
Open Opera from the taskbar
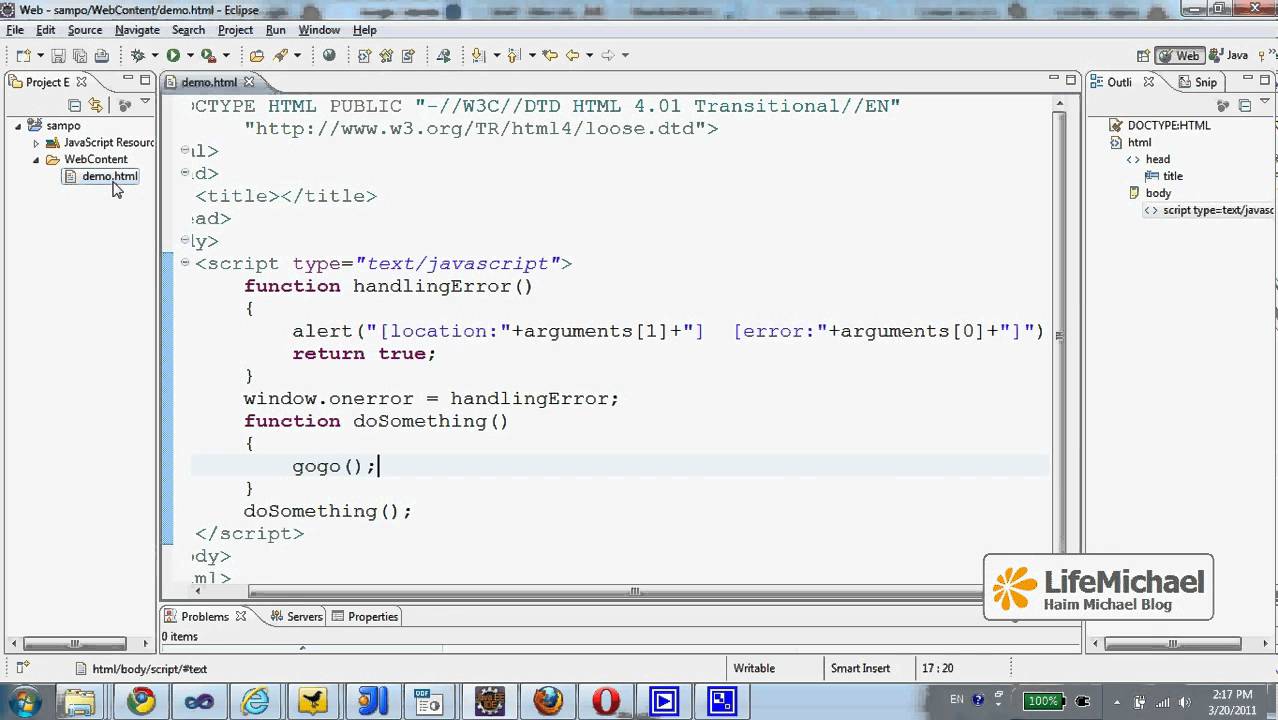(606, 701)
